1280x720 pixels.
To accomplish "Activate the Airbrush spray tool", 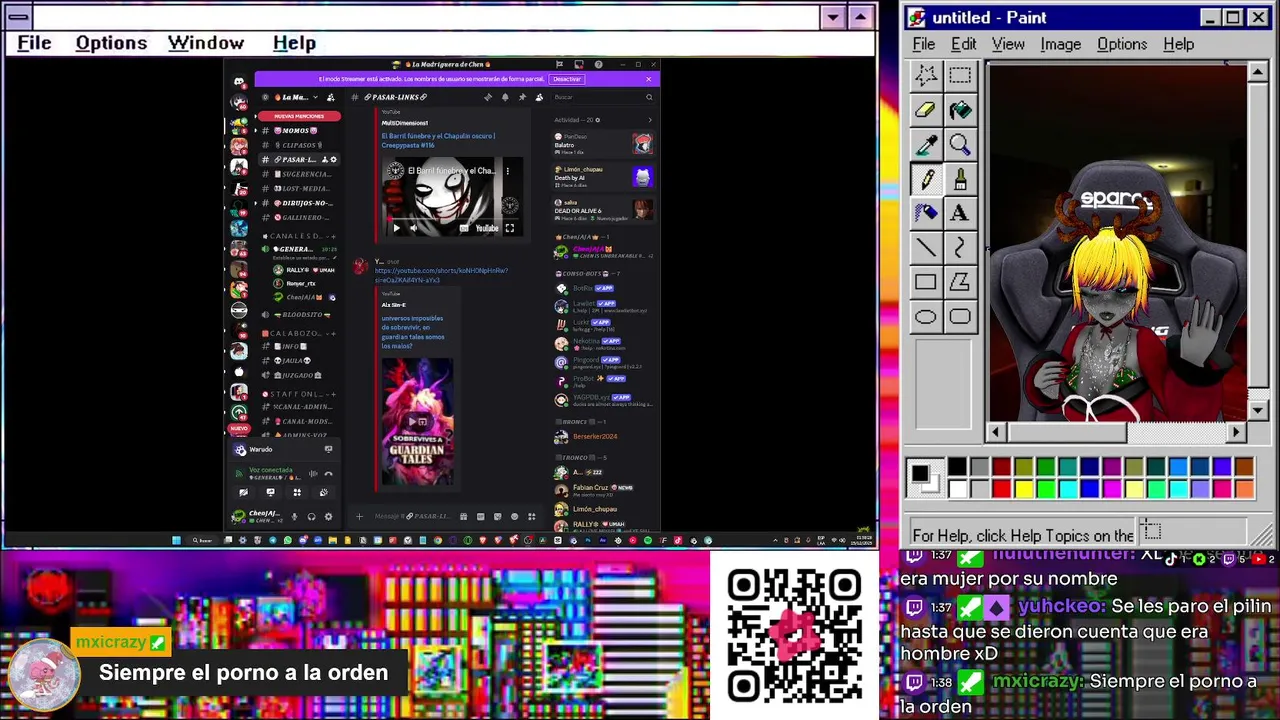I will [x=926, y=213].
